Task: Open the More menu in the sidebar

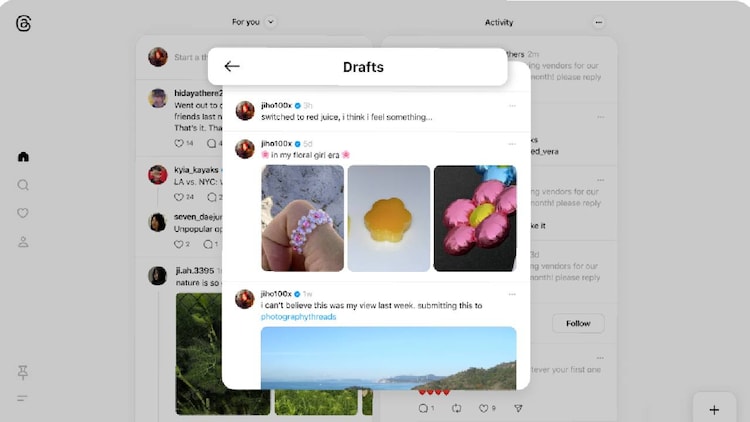Action: click(x=23, y=398)
